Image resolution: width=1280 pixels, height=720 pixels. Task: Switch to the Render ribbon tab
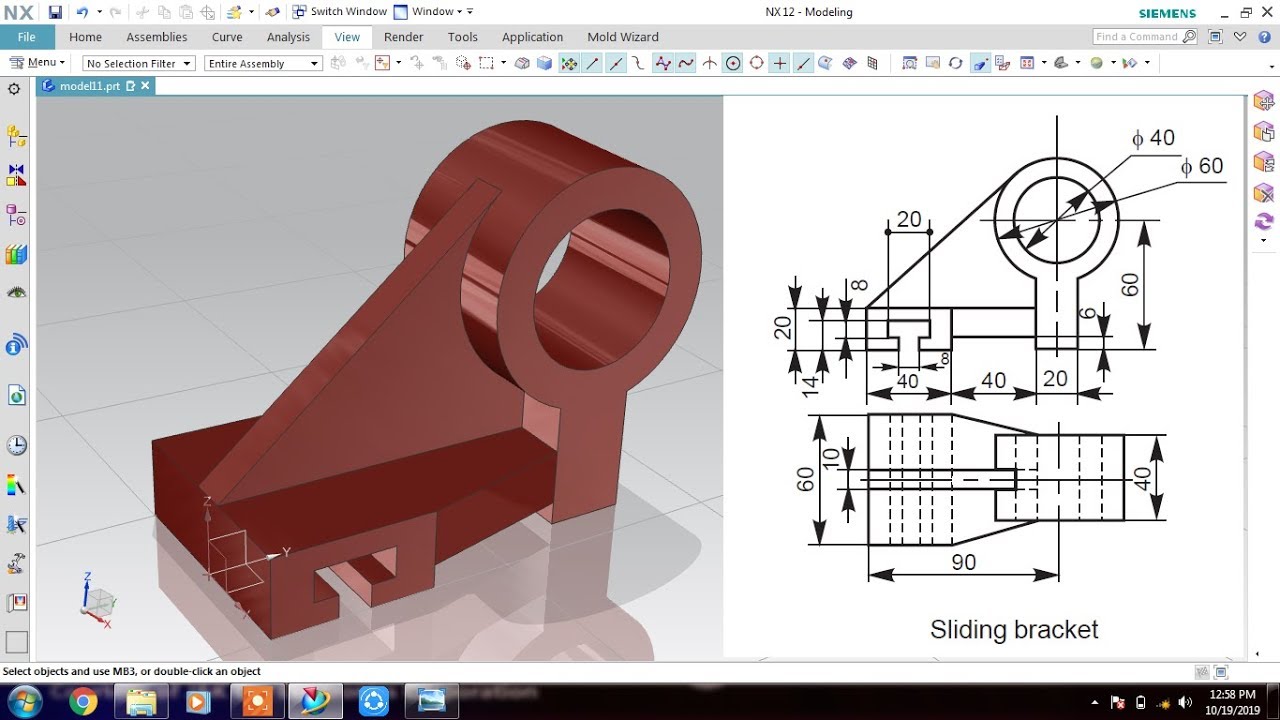click(404, 37)
